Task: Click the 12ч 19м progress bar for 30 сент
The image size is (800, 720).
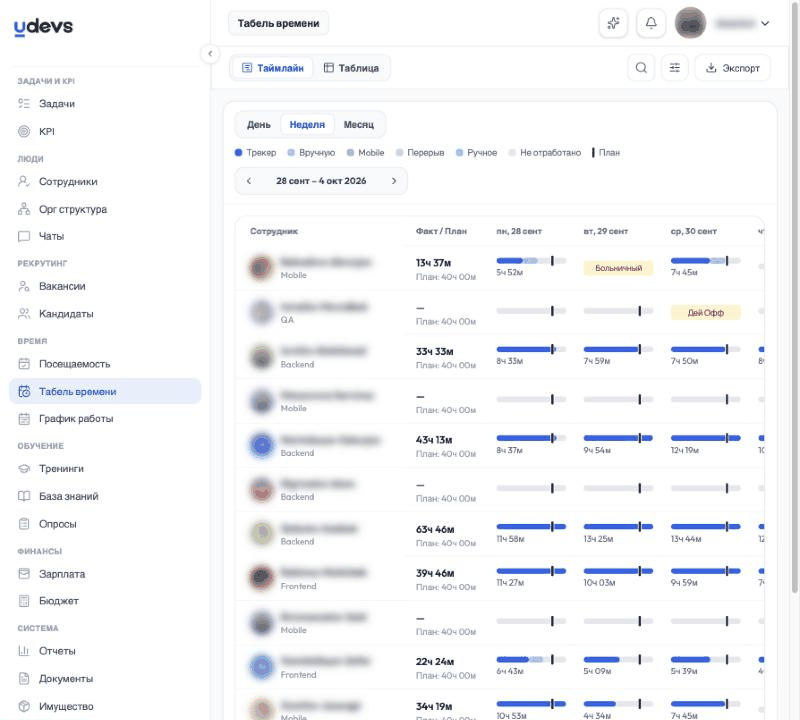Action: pos(706,438)
